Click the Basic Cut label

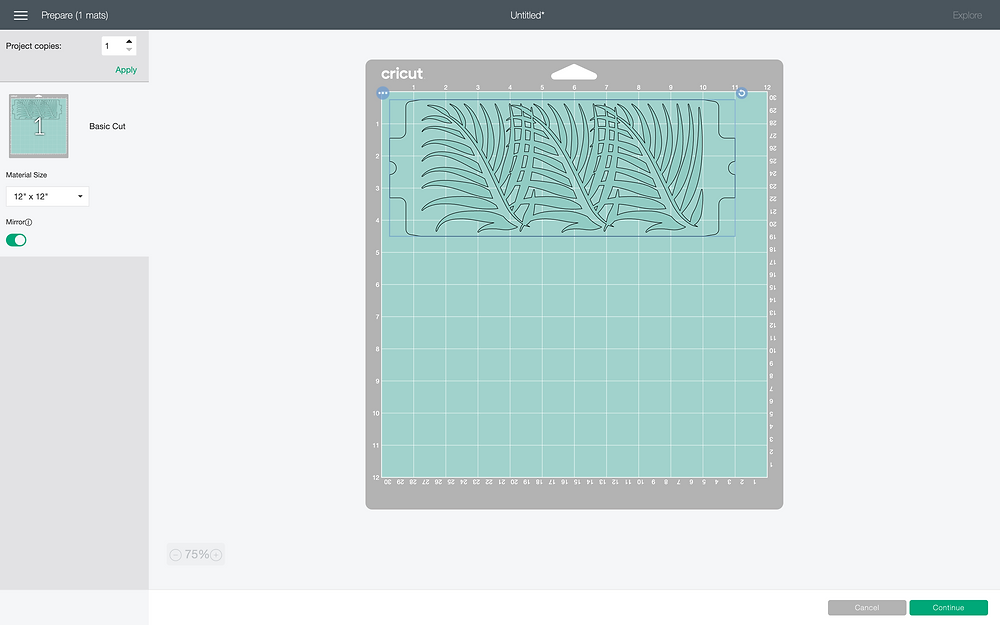(107, 126)
